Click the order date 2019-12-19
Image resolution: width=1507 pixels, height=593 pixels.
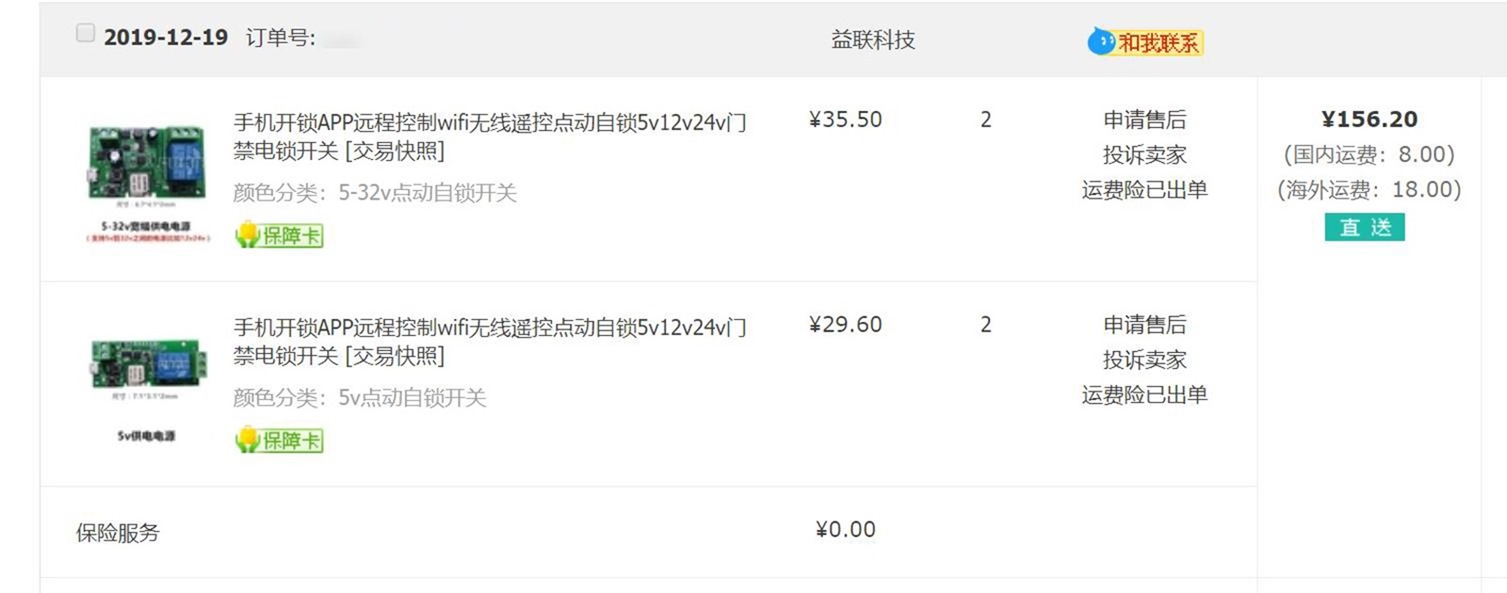coord(165,38)
